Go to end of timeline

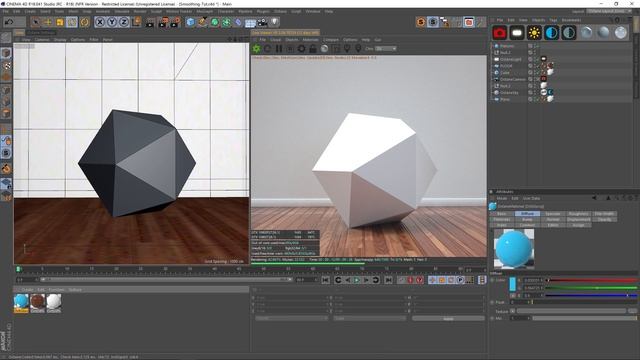tap(389, 280)
